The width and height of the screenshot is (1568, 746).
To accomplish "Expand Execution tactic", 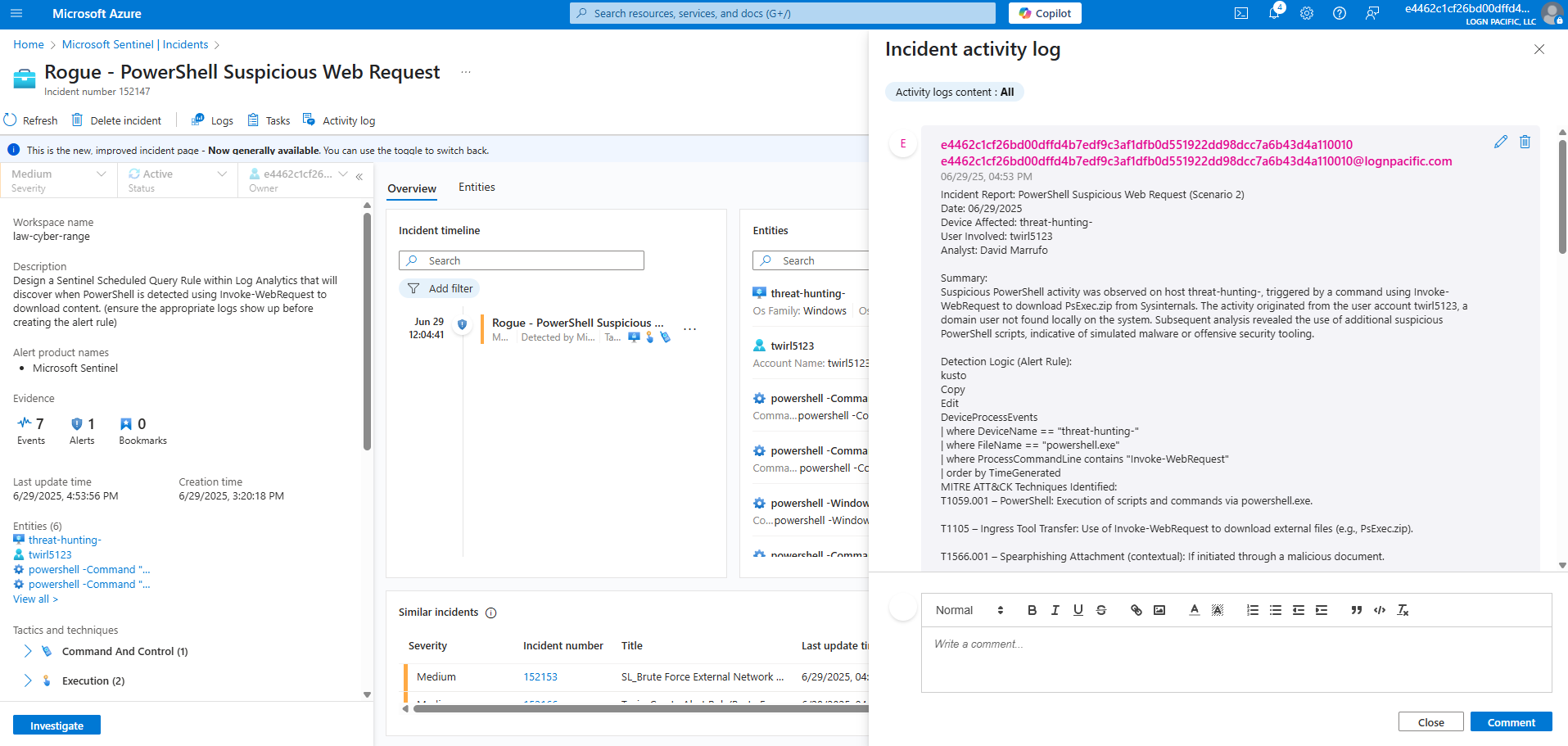I will point(28,680).
